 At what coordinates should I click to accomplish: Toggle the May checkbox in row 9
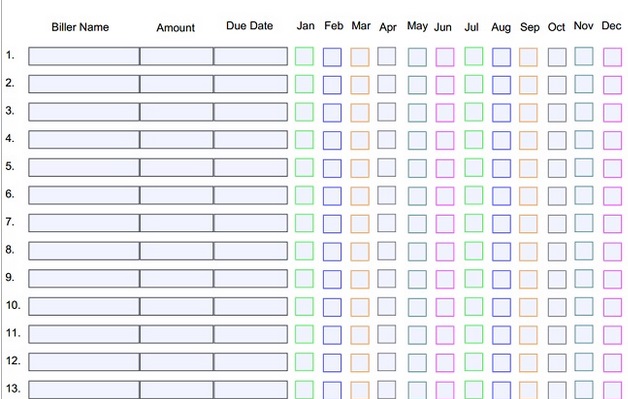(417, 279)
